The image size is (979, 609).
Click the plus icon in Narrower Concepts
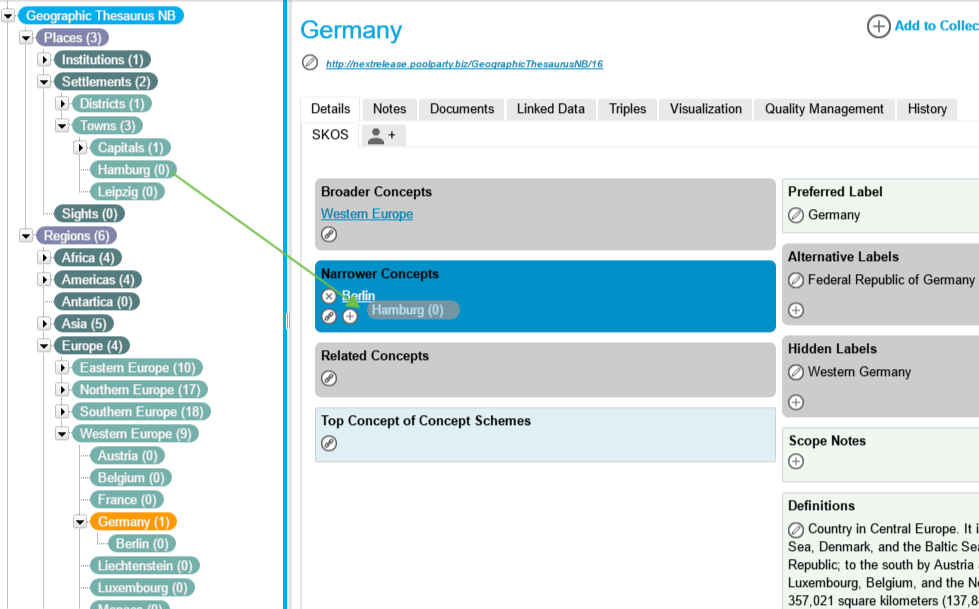(350, 316)
